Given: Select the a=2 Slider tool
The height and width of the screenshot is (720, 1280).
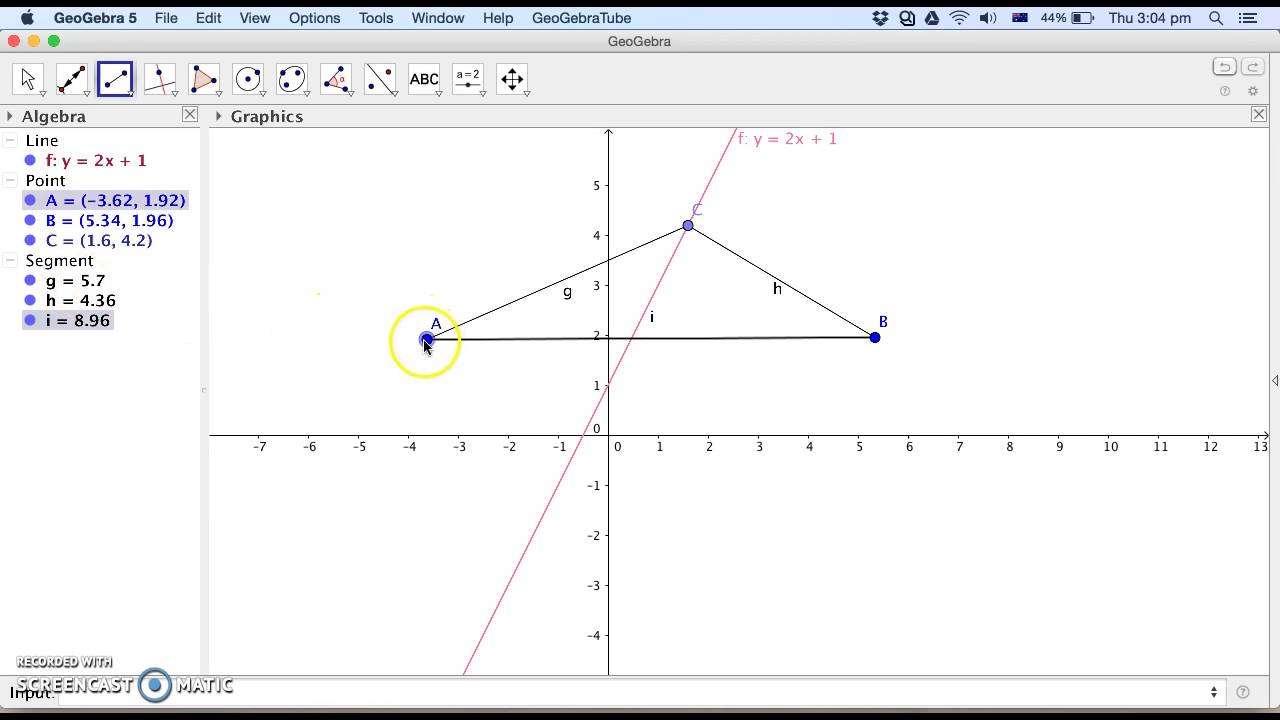Looking at the screenshot, I should [468, 79].
